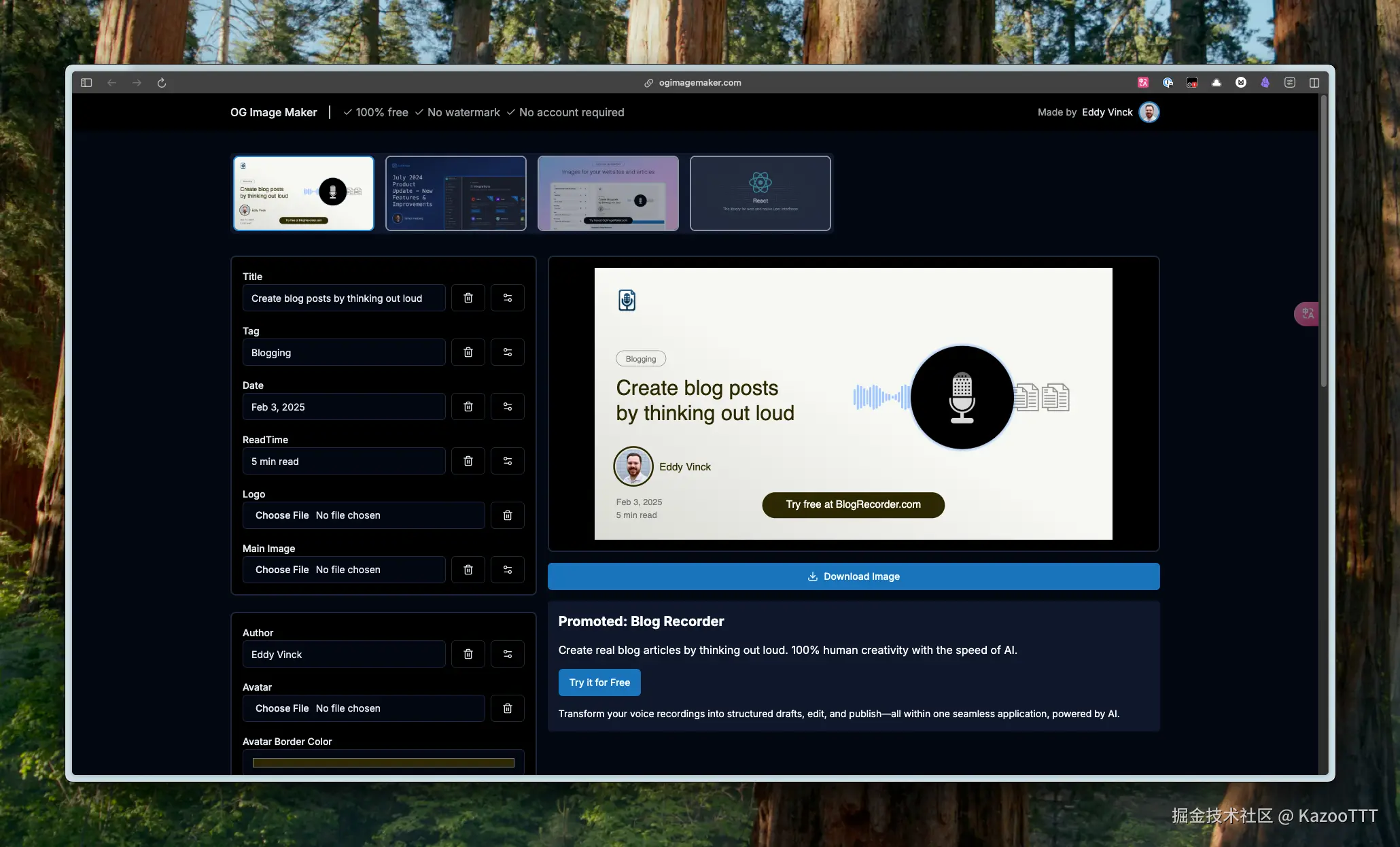Viewport: 1400px width, 847px height.
Task: Expand Tag style options
Action: click(x=507, y=352)
